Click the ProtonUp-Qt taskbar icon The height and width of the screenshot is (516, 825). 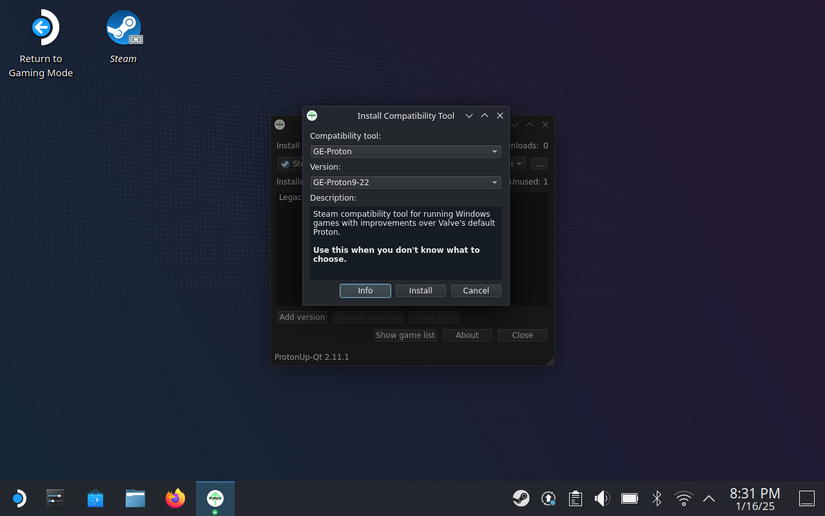pos(215,498)
